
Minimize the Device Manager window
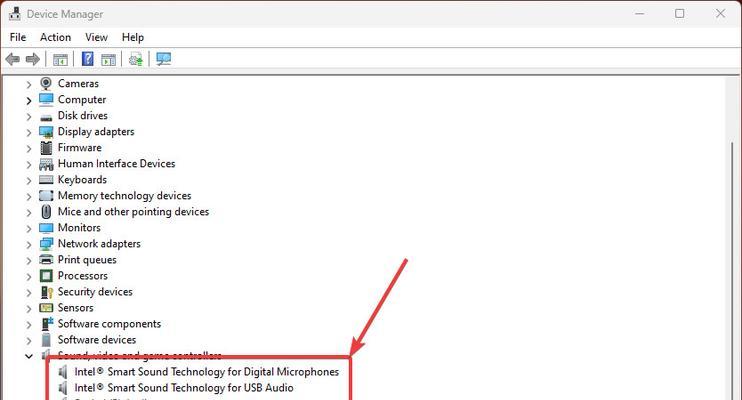(639, 14)
